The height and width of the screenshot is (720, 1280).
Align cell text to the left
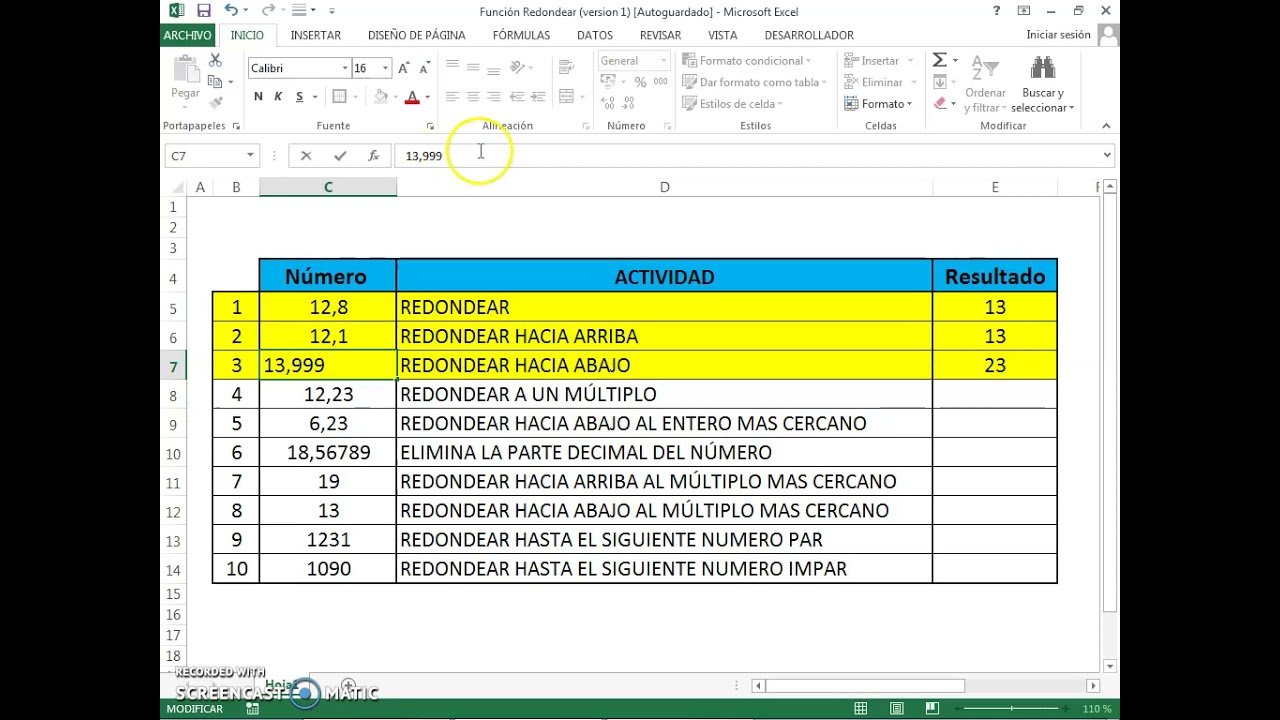pos(452,97)
